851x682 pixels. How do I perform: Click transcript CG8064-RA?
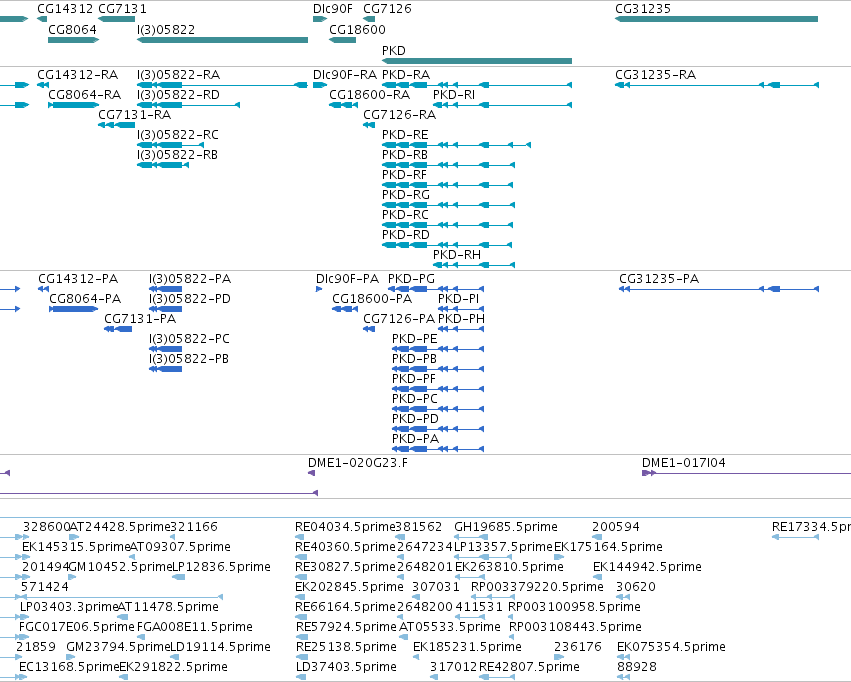pyautogui.click(x=85, y=95)
